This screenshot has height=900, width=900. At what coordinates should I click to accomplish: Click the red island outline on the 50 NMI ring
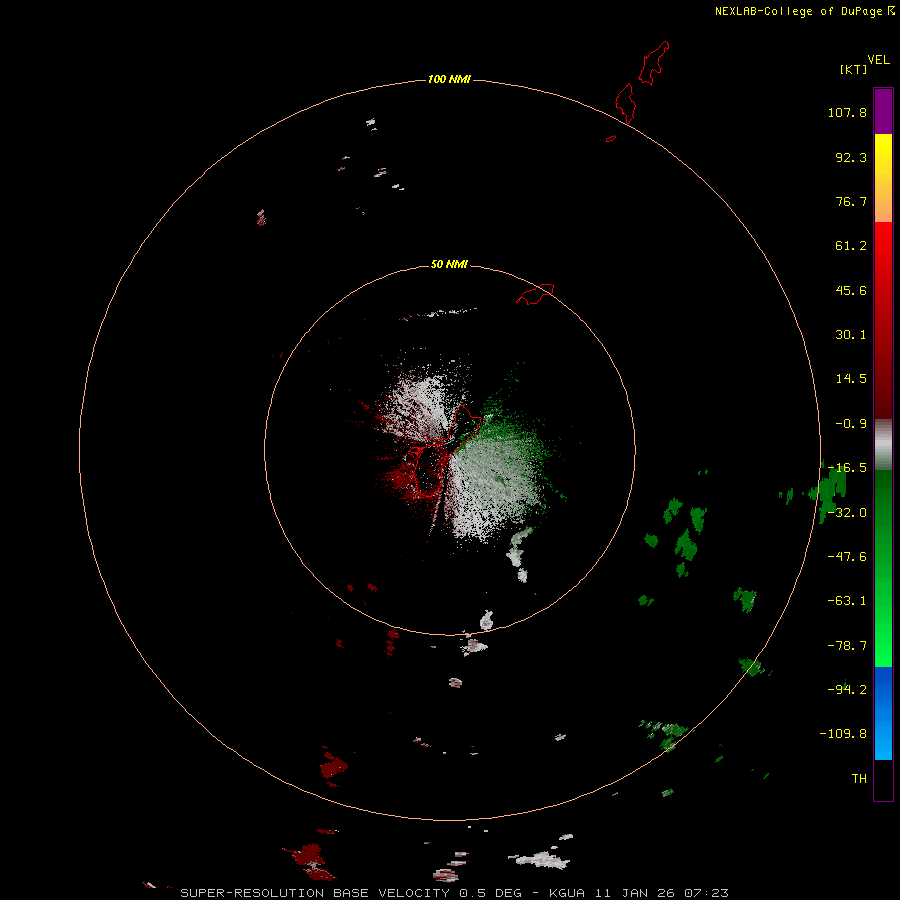(535, 294)
